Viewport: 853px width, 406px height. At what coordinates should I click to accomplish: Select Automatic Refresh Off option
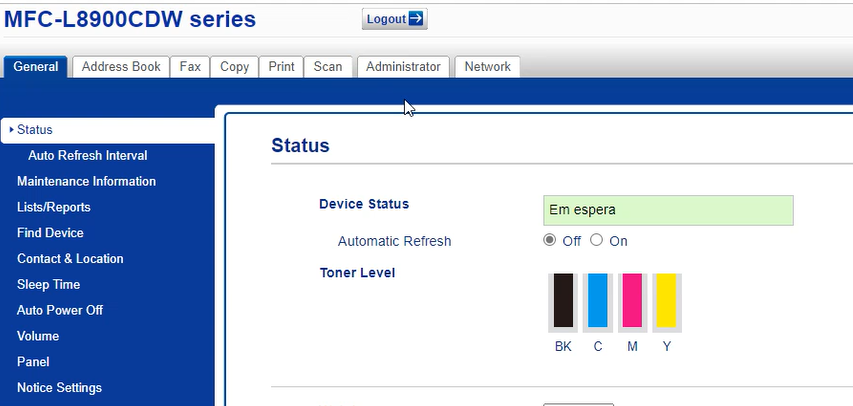tap(549, 240)
